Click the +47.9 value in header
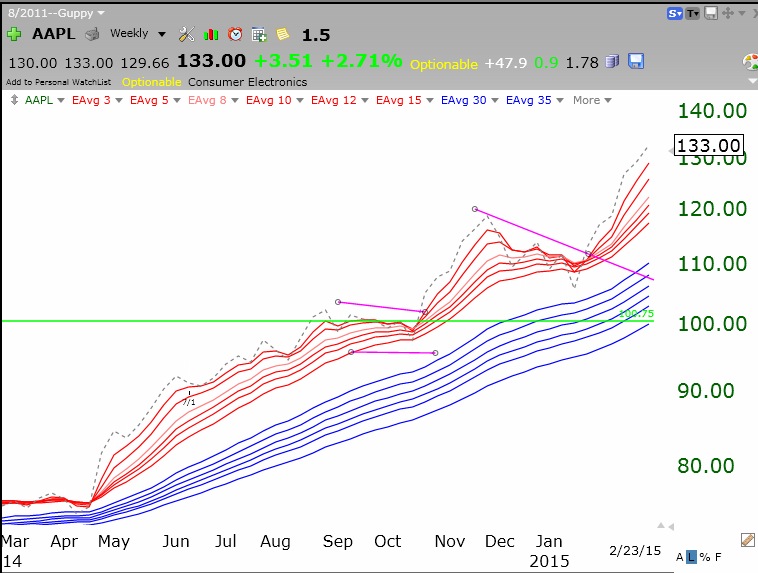Screen dimensions: 758x573 click(506, 63)
